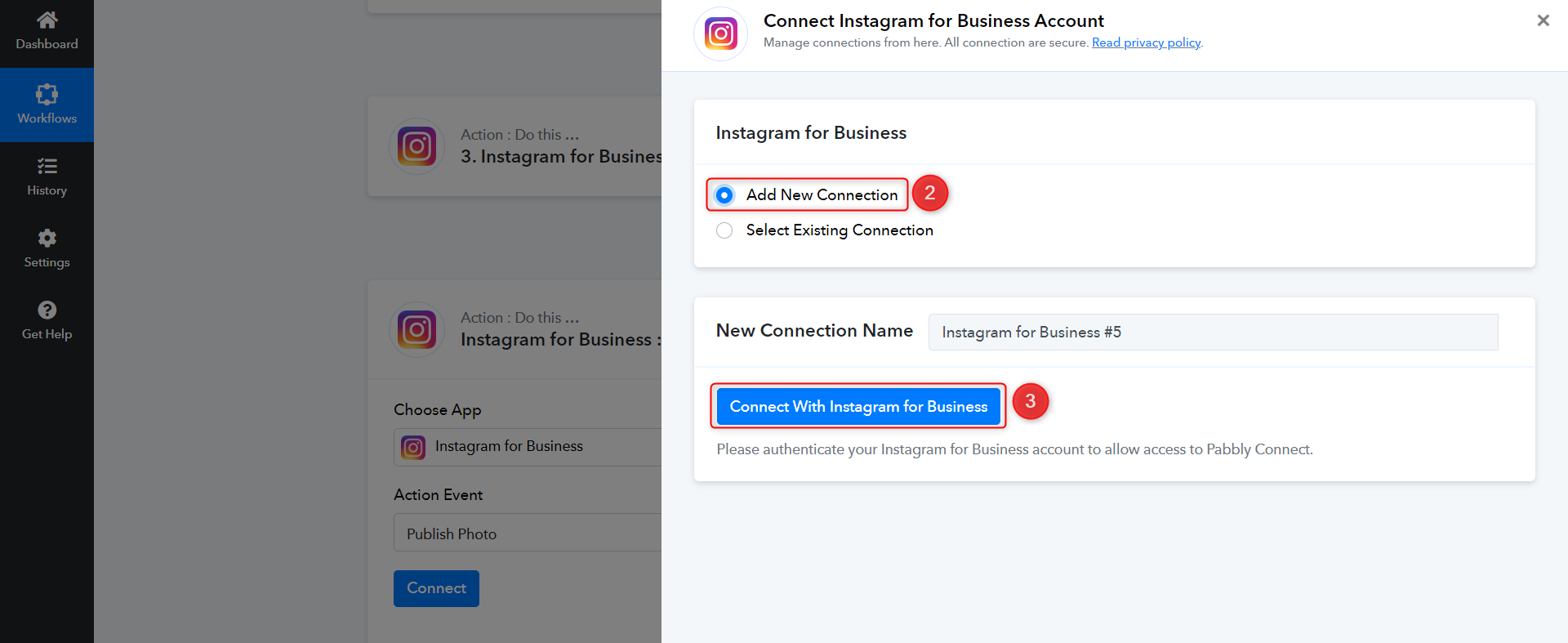Click the History menu label
The image size is (1568, 643).
[x=47, y=190]
